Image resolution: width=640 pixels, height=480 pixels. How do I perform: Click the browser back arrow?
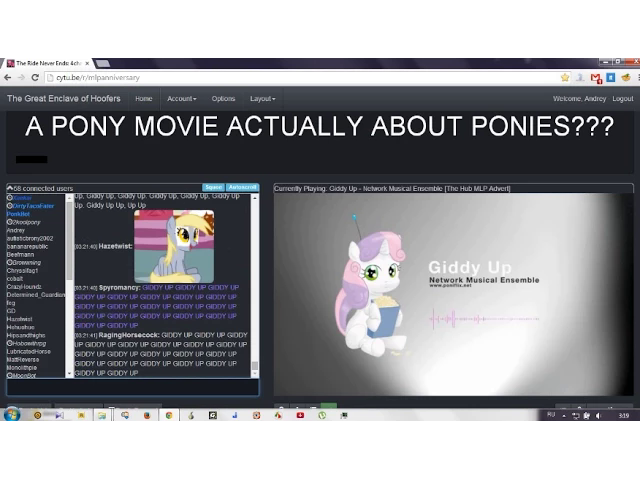coord(8,77)
